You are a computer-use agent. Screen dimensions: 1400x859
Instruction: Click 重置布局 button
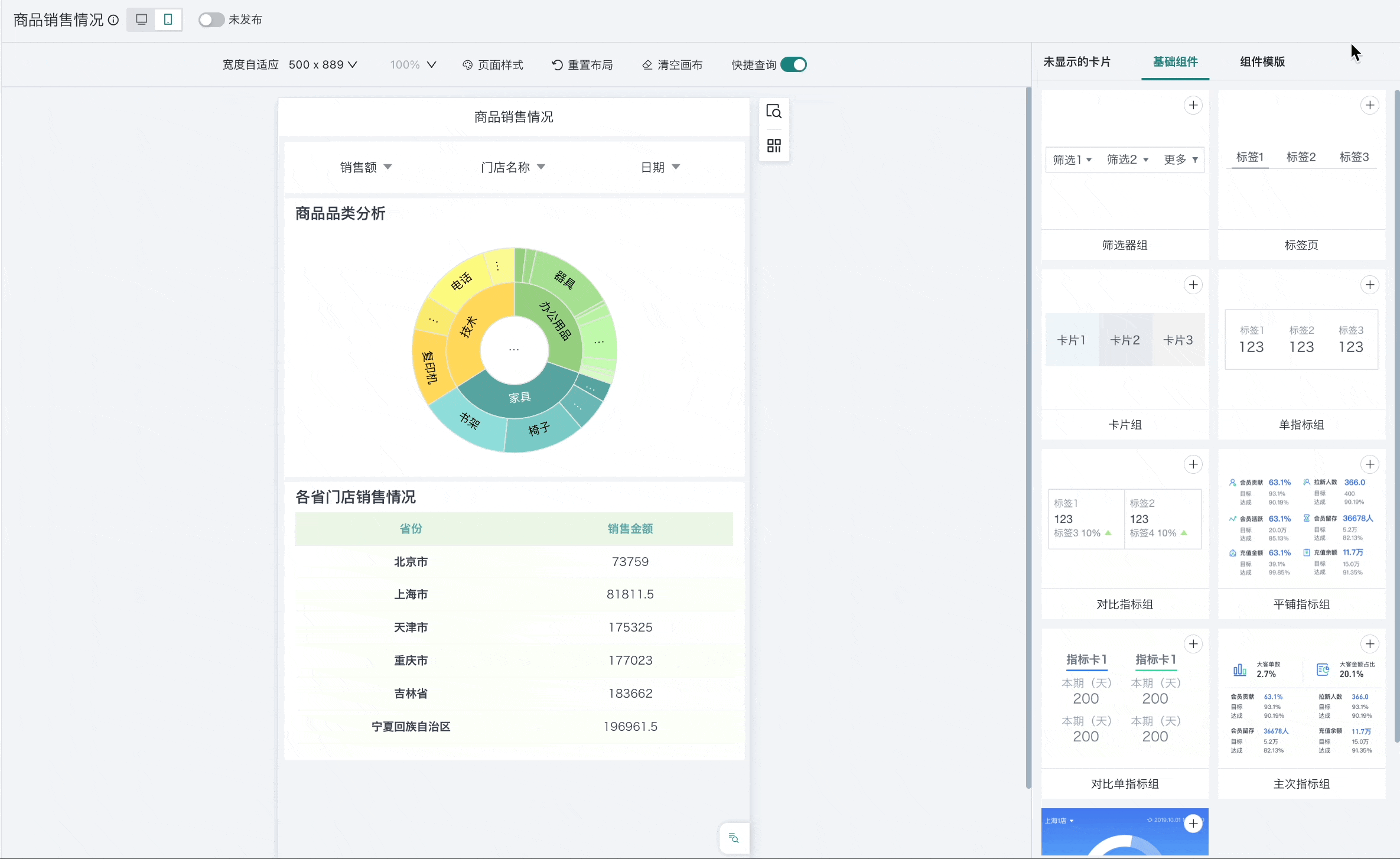click(582, 64)
